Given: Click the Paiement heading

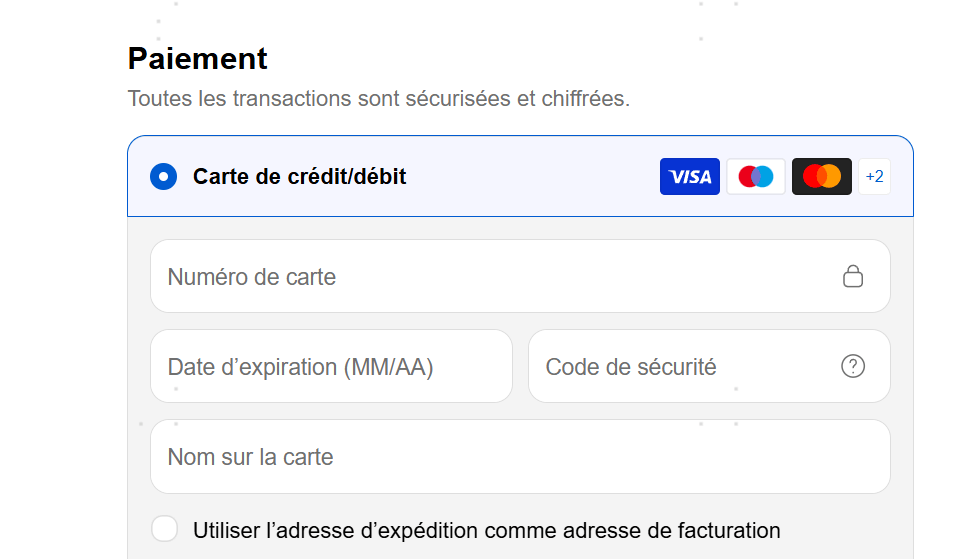Looking at the screenshot, I should pos(198,59).
